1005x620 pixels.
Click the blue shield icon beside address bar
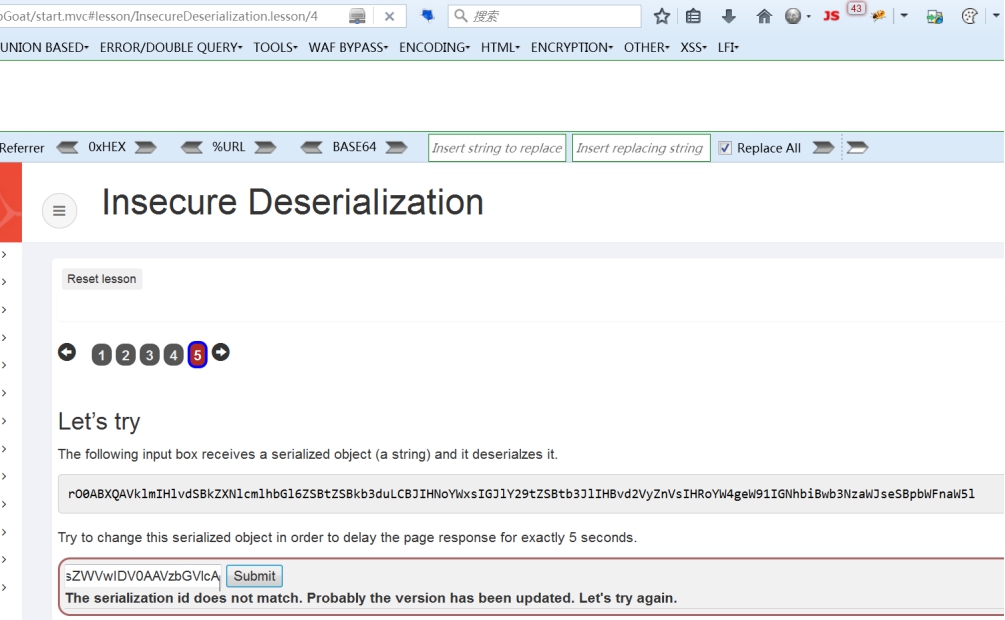coord(428,15)
